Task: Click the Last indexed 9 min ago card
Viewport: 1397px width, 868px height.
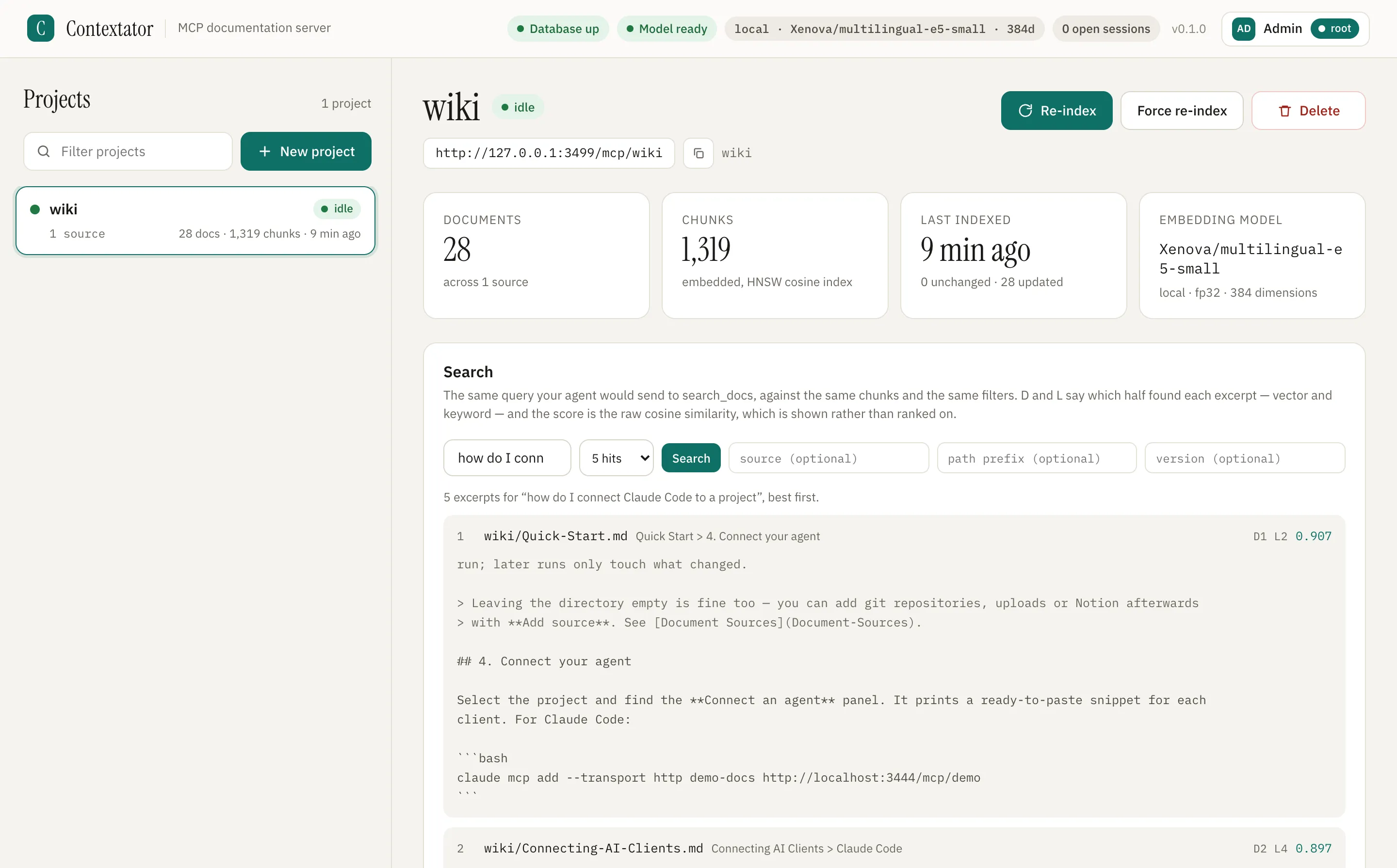Action: tap(1013, 256)
